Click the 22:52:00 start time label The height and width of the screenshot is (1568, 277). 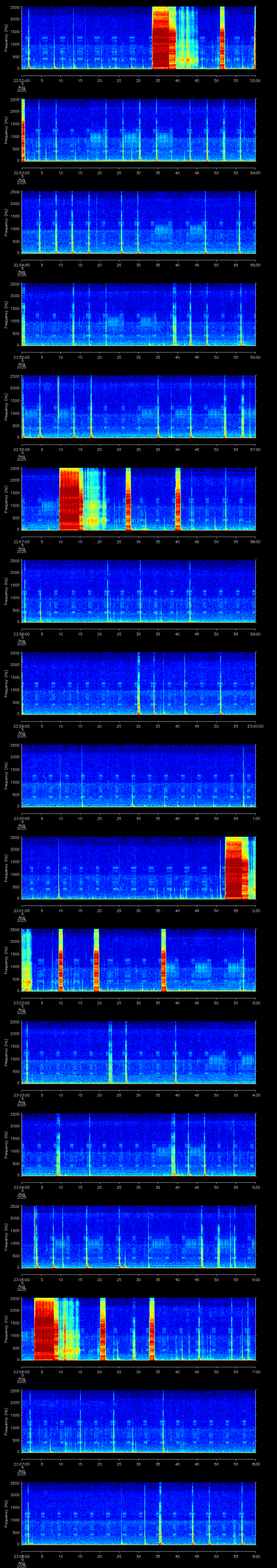pyautogui.click(x=21, y=80)
